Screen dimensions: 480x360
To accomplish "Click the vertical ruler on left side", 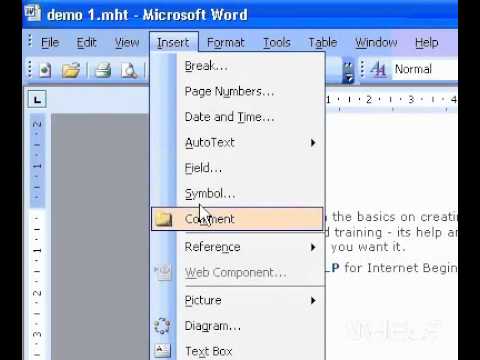I will [37, 237].
